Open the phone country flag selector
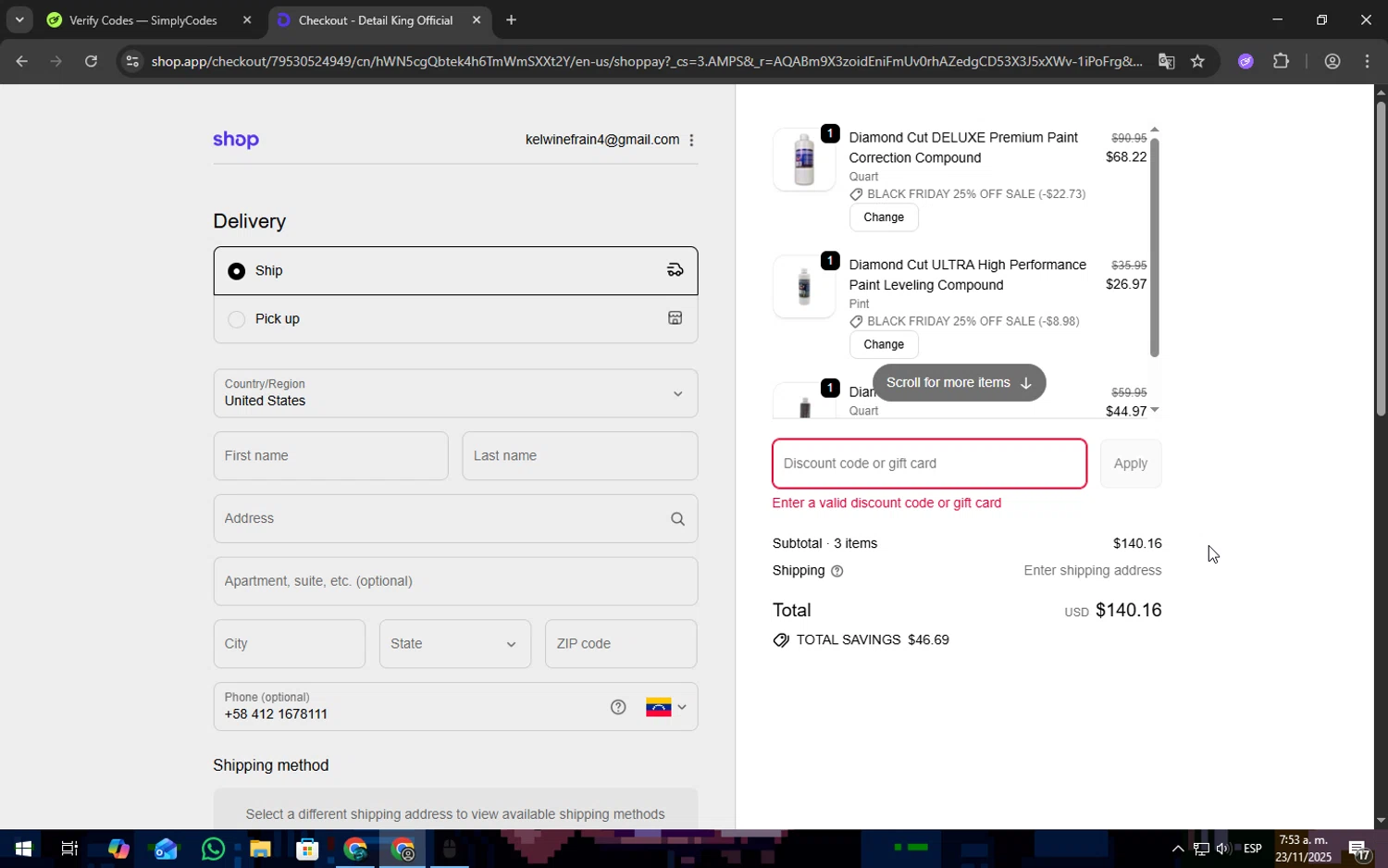Screen dimensions: 1388x868 click(x=666, y=708)
